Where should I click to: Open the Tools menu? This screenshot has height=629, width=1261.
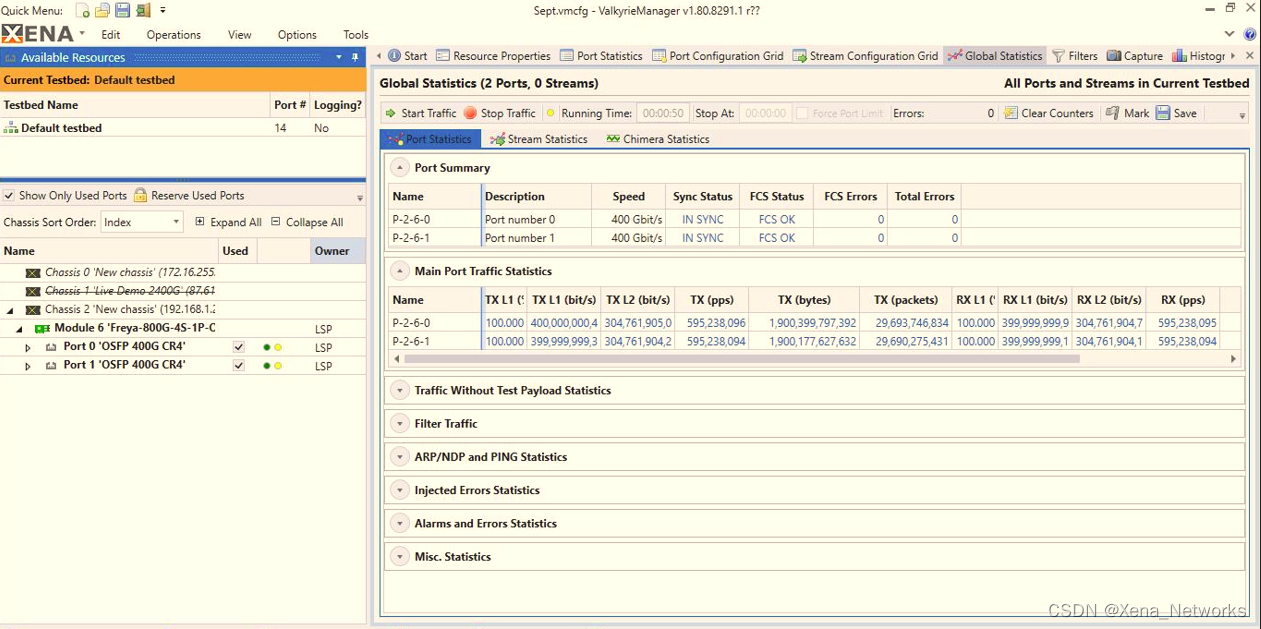click(356, 34)
